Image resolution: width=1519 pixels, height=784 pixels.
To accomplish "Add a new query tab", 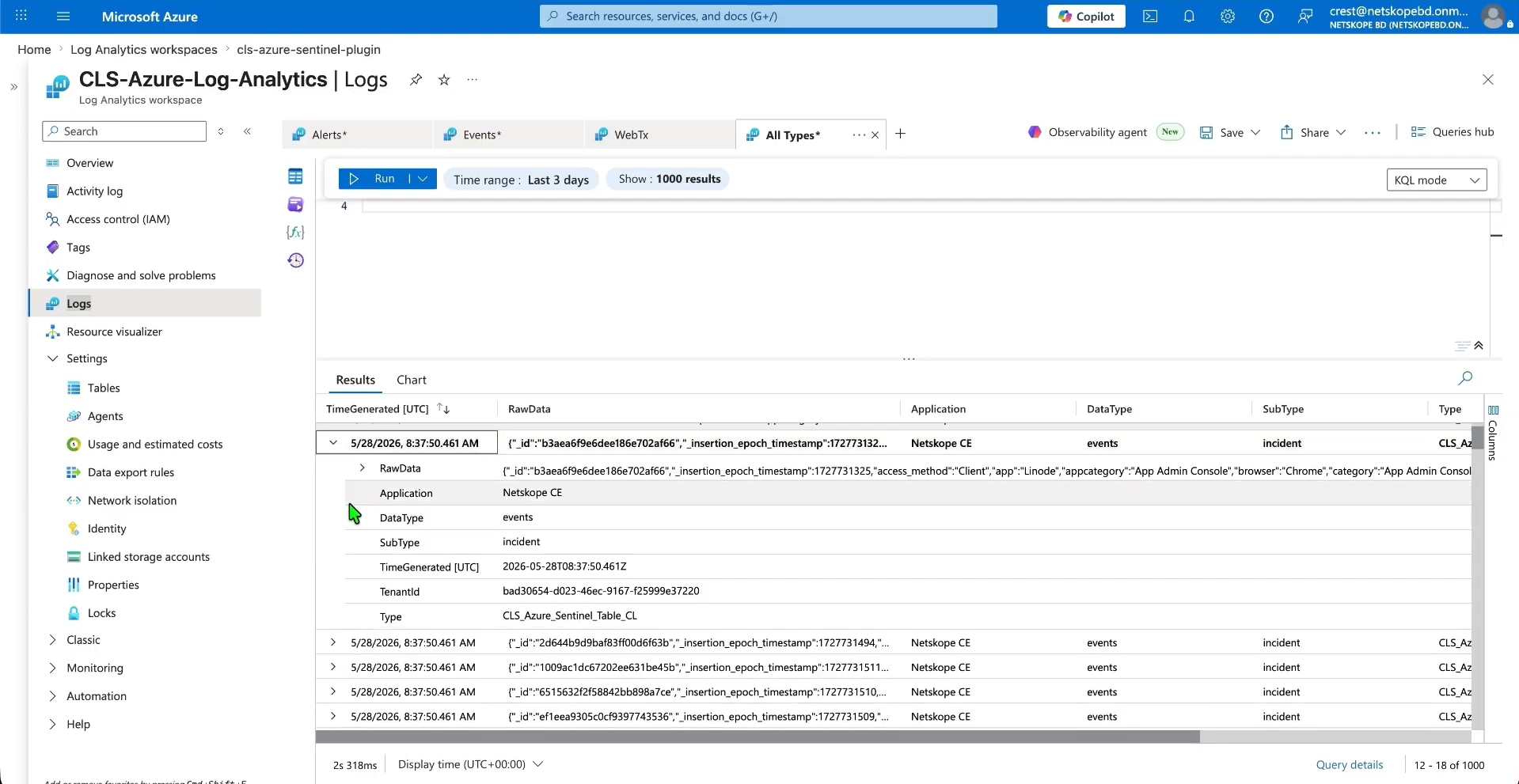I will coord(900,134).
